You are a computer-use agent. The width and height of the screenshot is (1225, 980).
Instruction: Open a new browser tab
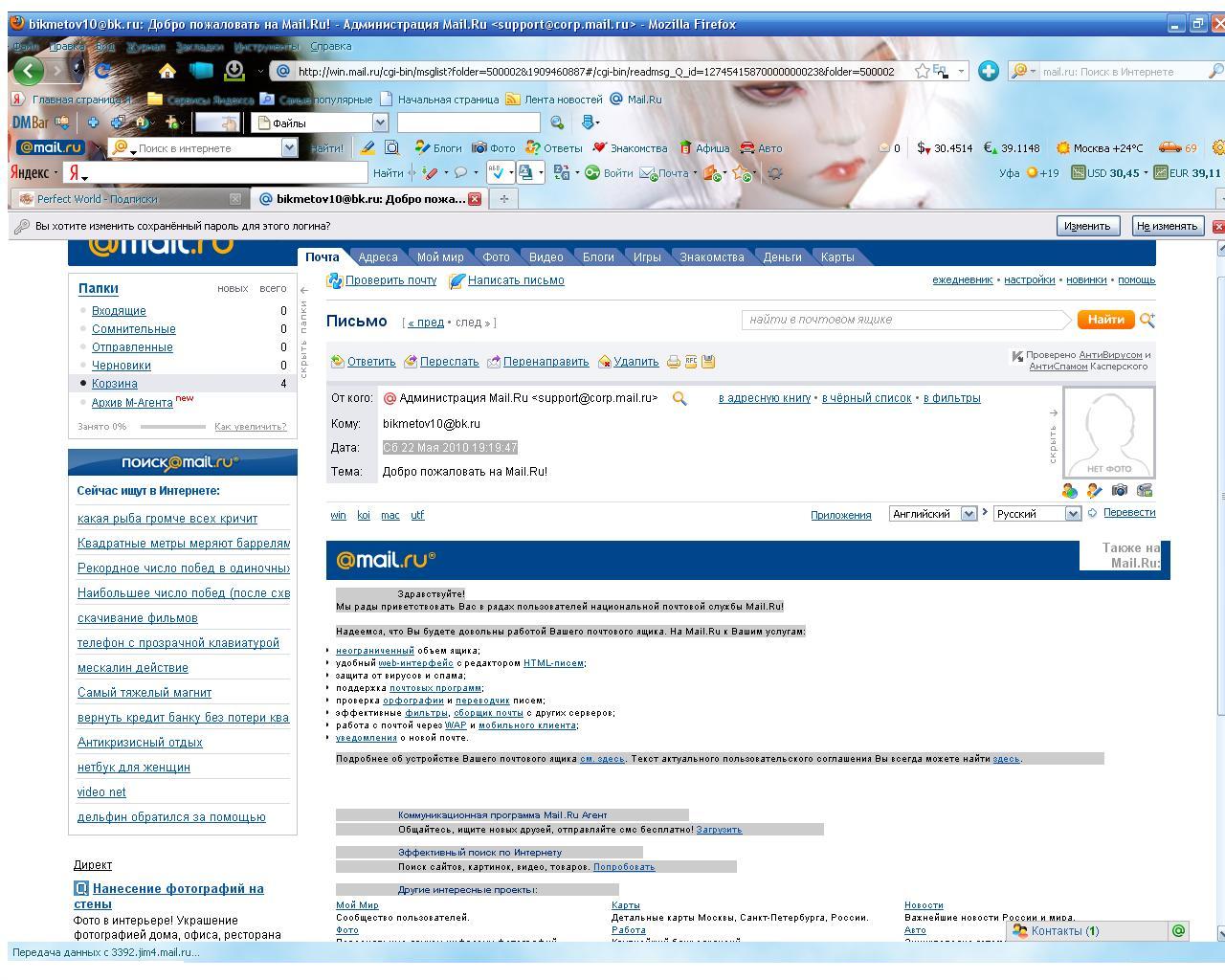[503, 199]
